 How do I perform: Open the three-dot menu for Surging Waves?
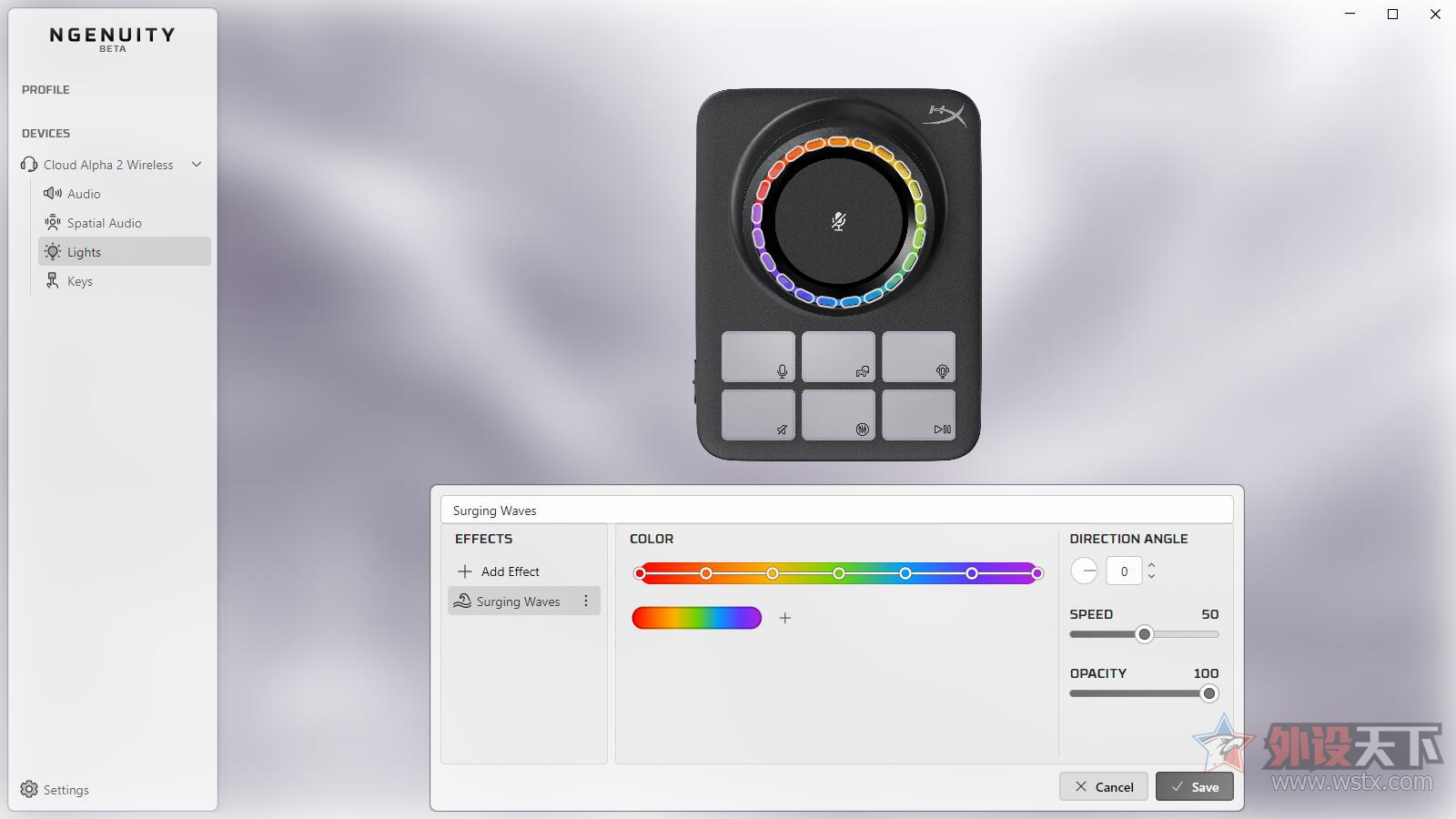(586, 601)
